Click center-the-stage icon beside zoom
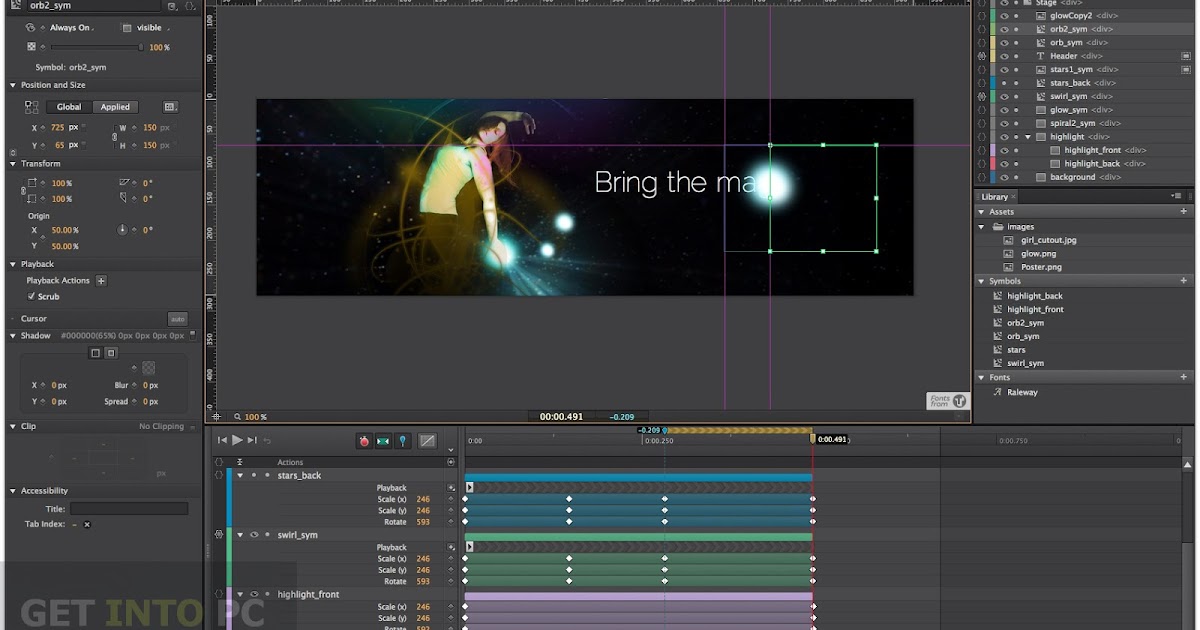The width and height of the screenshot is (1200, 630). coord(216,416)
